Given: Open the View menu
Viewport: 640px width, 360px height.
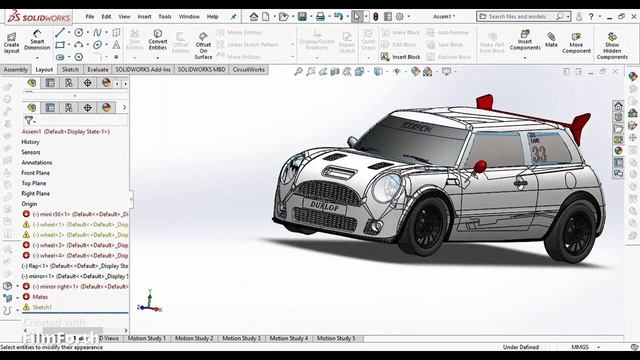Looking at the screenshot, I should click(124, 17).
